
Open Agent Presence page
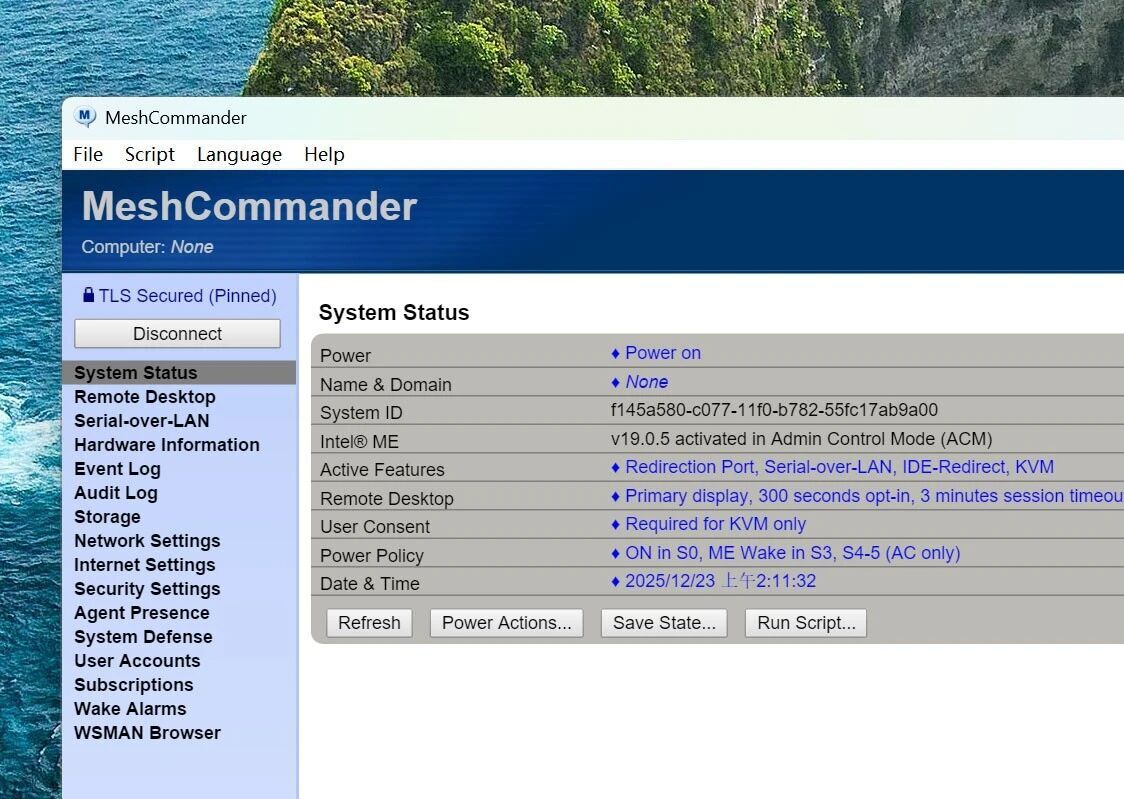click(x=142, y=613)
